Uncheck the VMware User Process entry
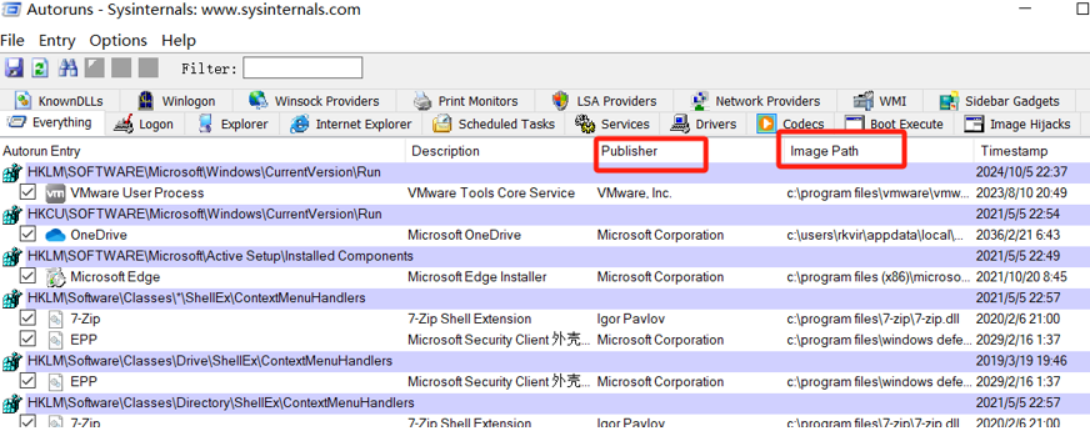This screenshot has height=430, width=1090. [27, 192]
